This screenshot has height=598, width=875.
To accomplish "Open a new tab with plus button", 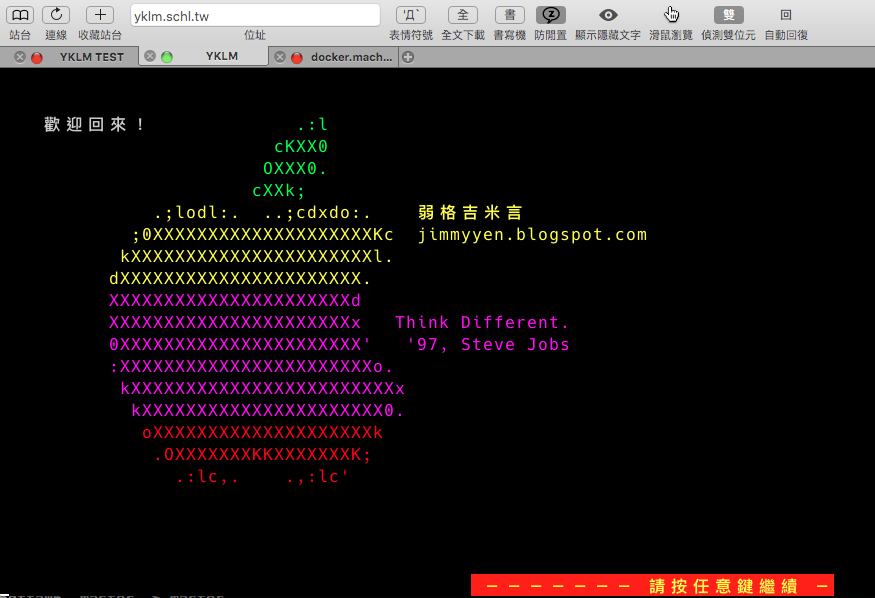I will click(x=407, y=57).
